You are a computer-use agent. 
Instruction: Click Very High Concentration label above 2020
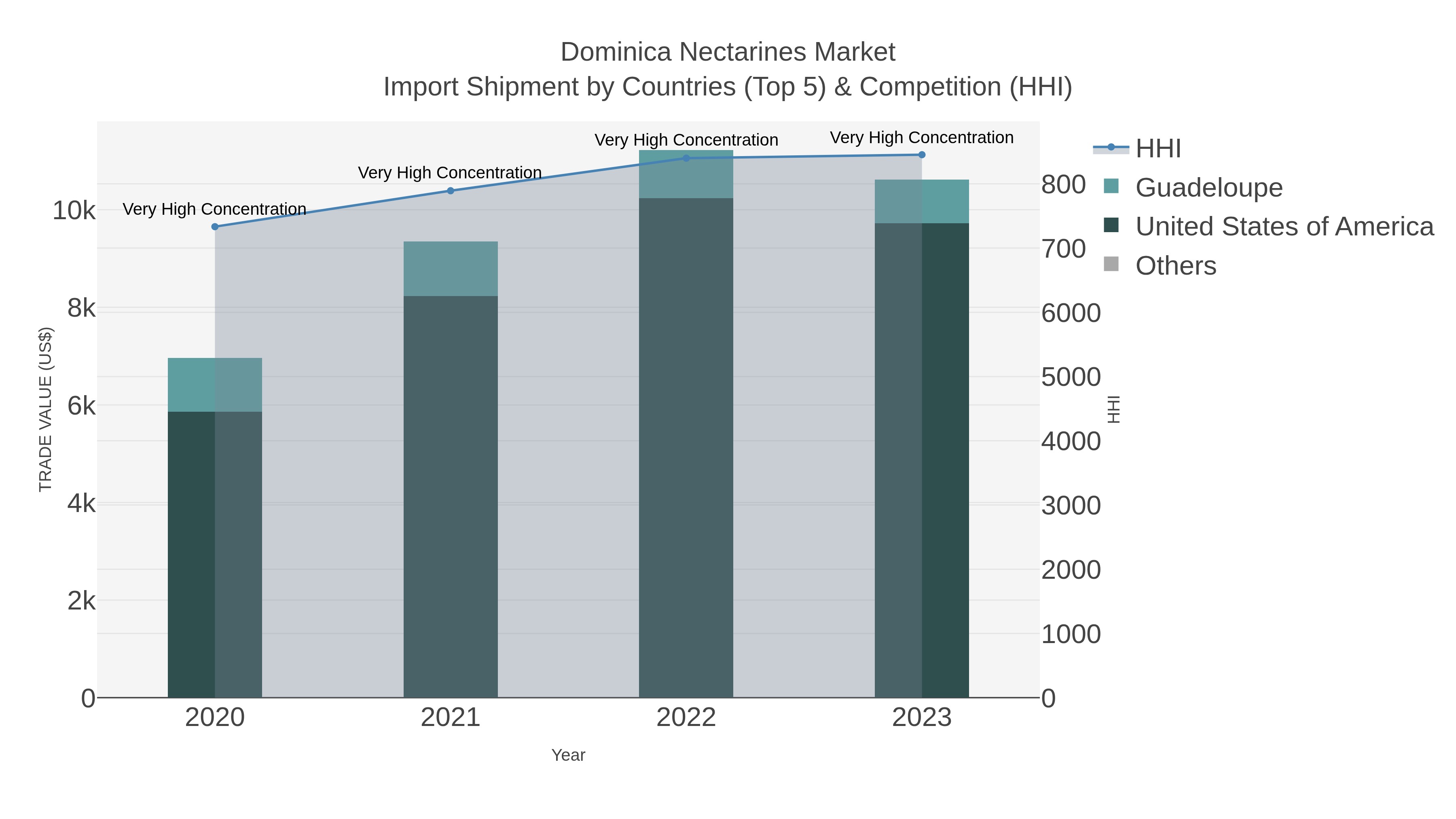pos(214,209)
